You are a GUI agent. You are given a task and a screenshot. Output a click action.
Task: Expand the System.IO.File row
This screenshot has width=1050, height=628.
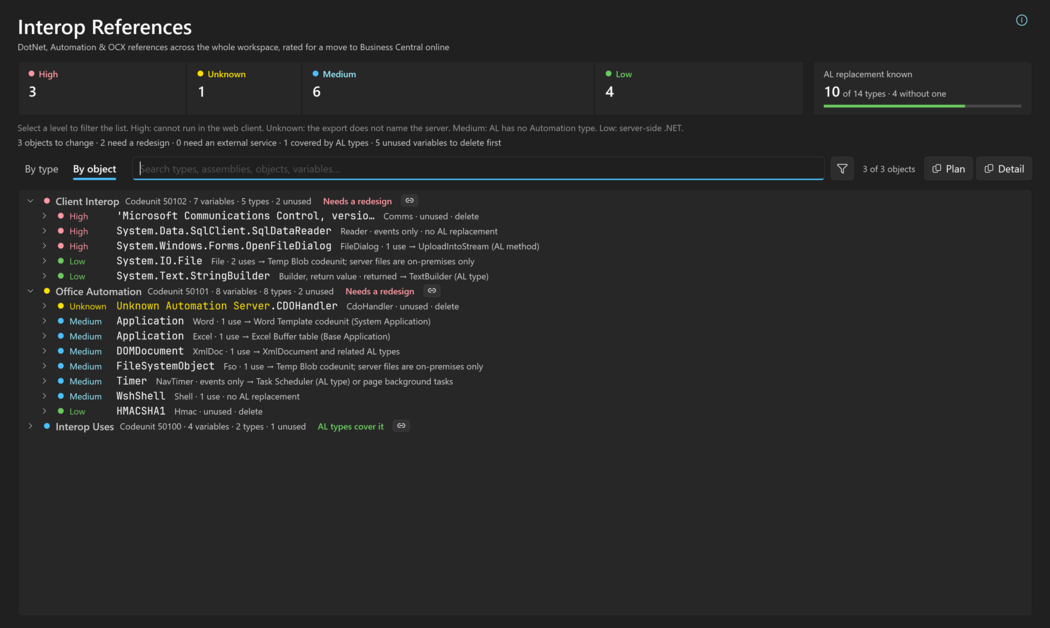tap(44, 261)
